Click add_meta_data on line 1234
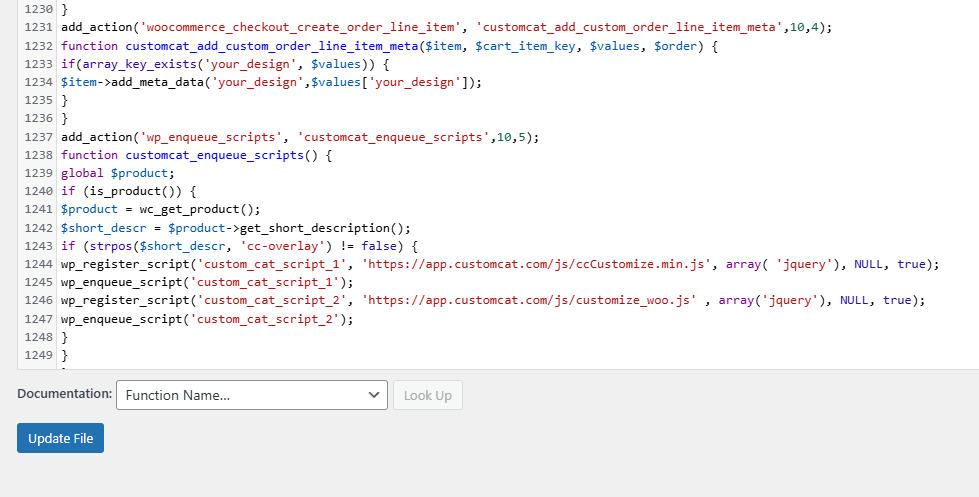The image size is (979, 497). pos(157,82)
